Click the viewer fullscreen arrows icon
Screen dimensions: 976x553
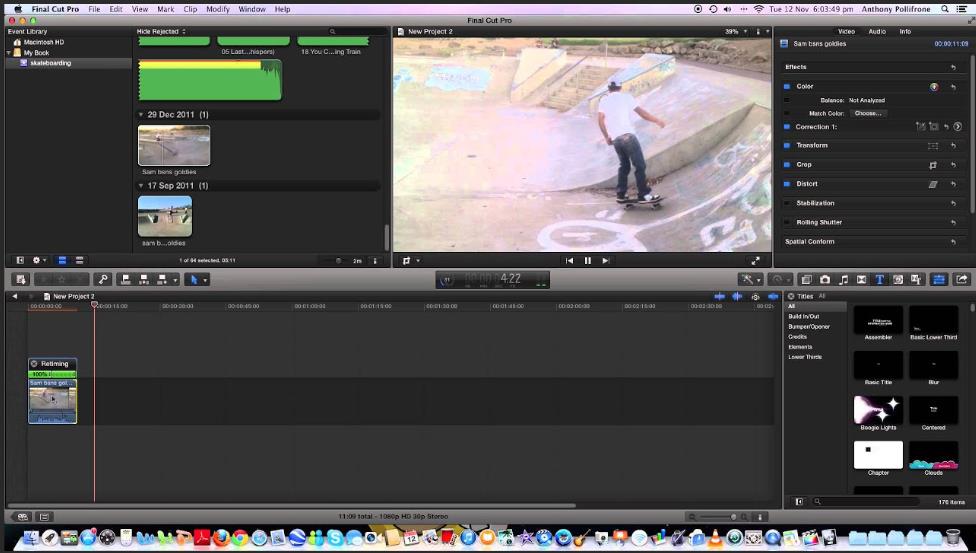755,261
